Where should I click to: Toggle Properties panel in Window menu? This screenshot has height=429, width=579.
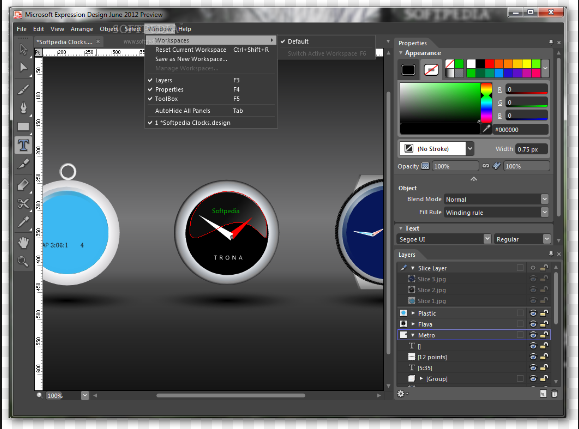211,89
